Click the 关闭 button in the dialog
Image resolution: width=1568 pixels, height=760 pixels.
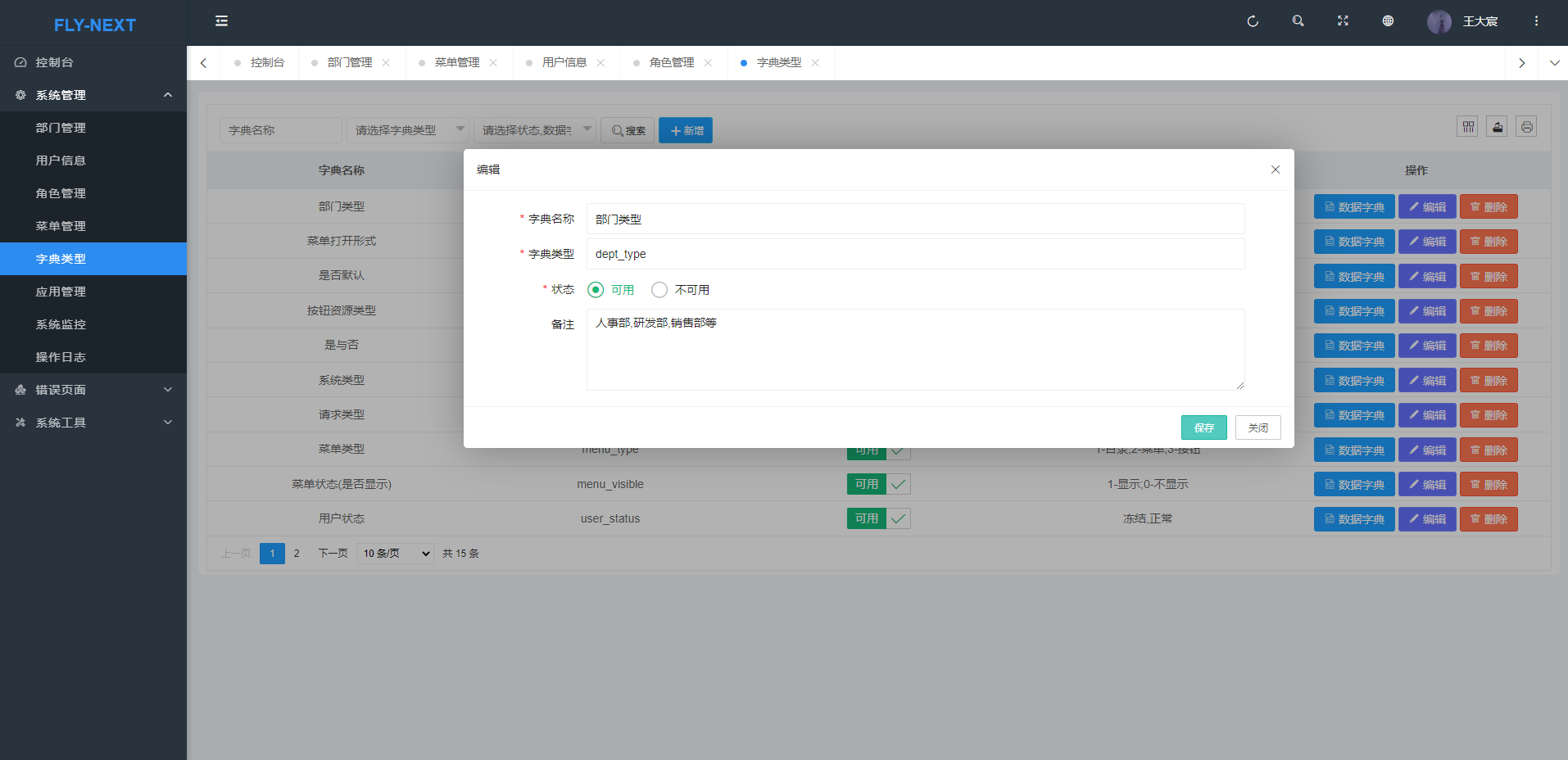point(1258,427)
